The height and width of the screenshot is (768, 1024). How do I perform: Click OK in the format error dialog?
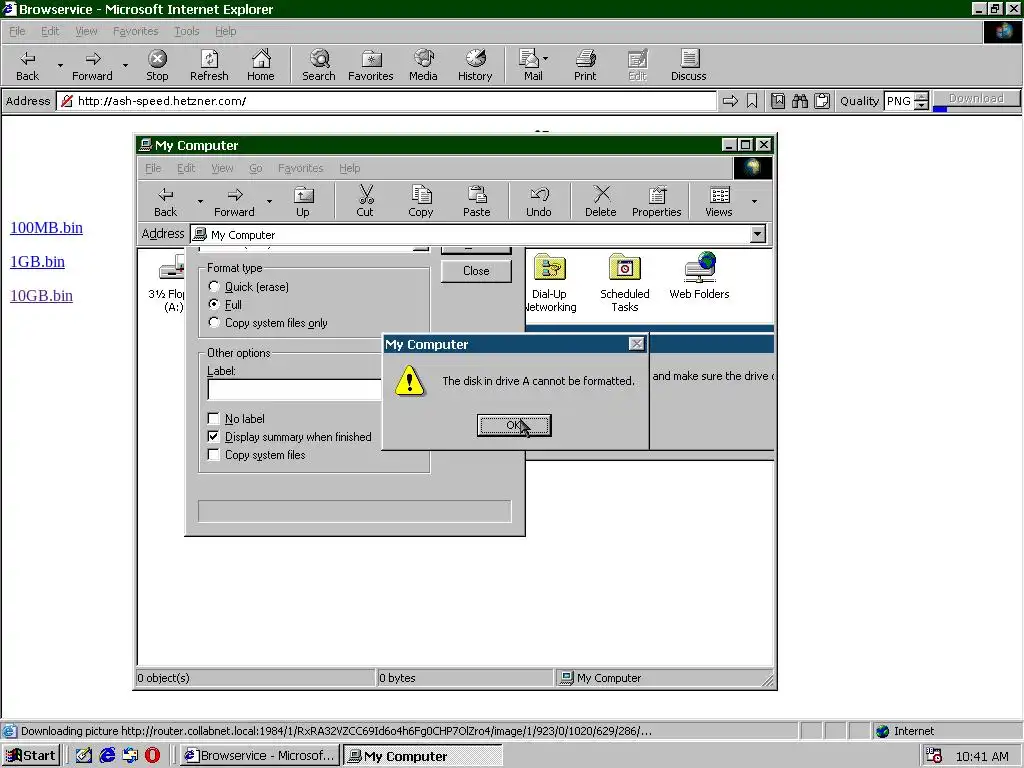click(x=514, y=425)
